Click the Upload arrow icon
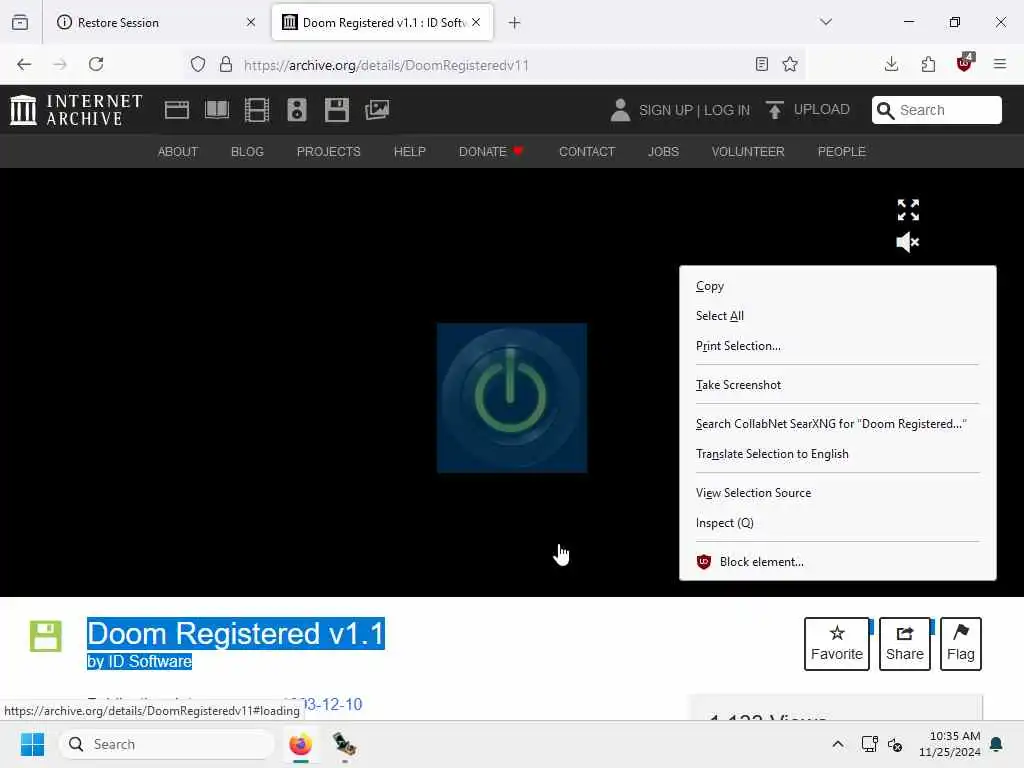 [775, 110]
